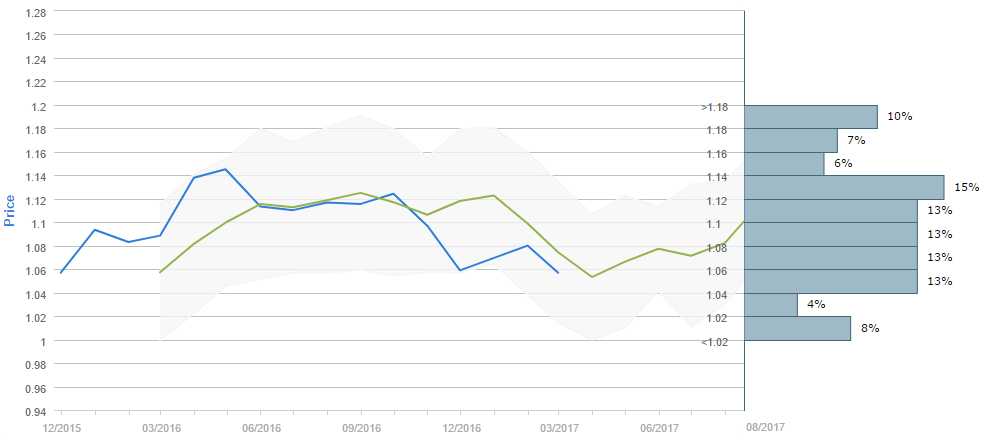Select the 12/2015 x-axis label
This screenshot has width=986, height=435.
[61, 427]
